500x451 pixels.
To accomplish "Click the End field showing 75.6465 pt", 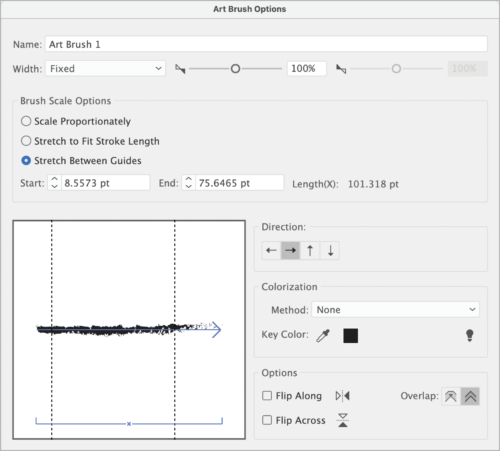I will coord(240,183).
